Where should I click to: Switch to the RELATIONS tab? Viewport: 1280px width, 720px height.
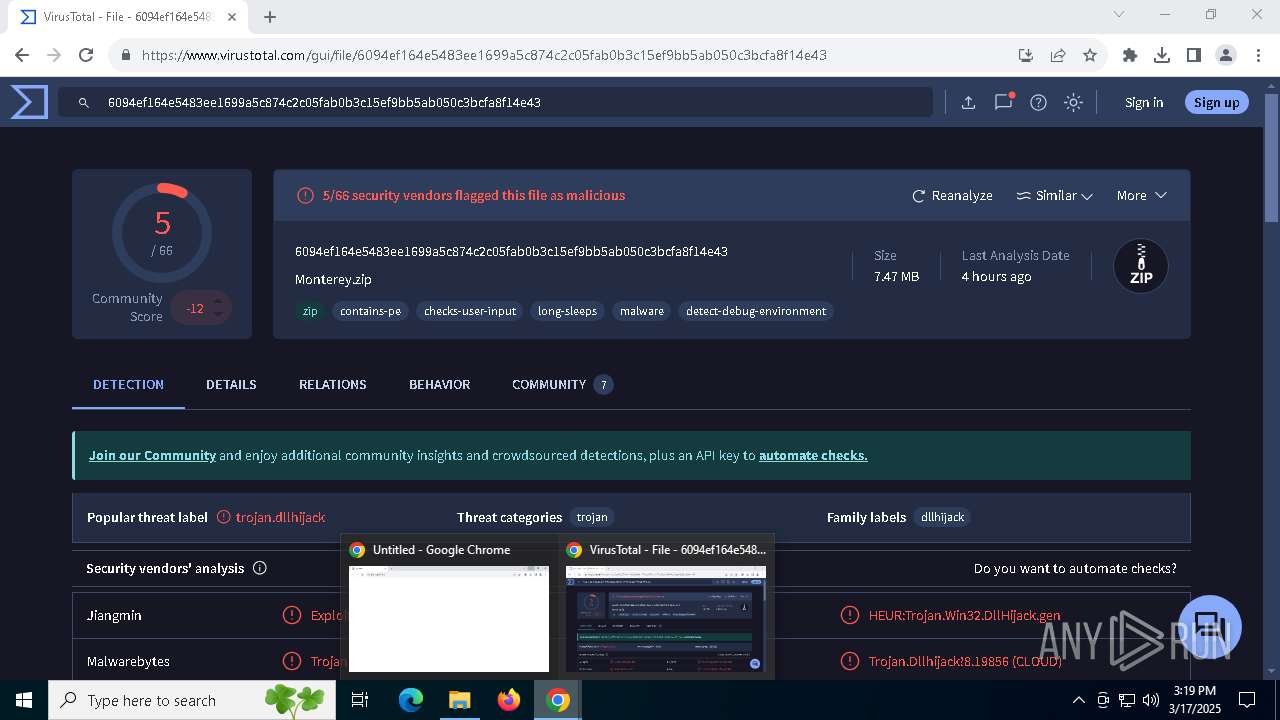click(333, 384)
